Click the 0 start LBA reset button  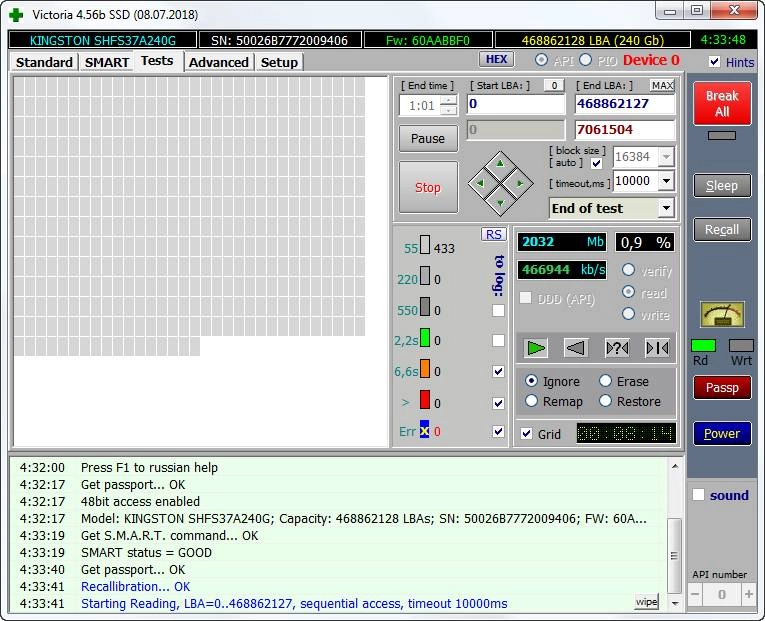click(x=554, y=85)
